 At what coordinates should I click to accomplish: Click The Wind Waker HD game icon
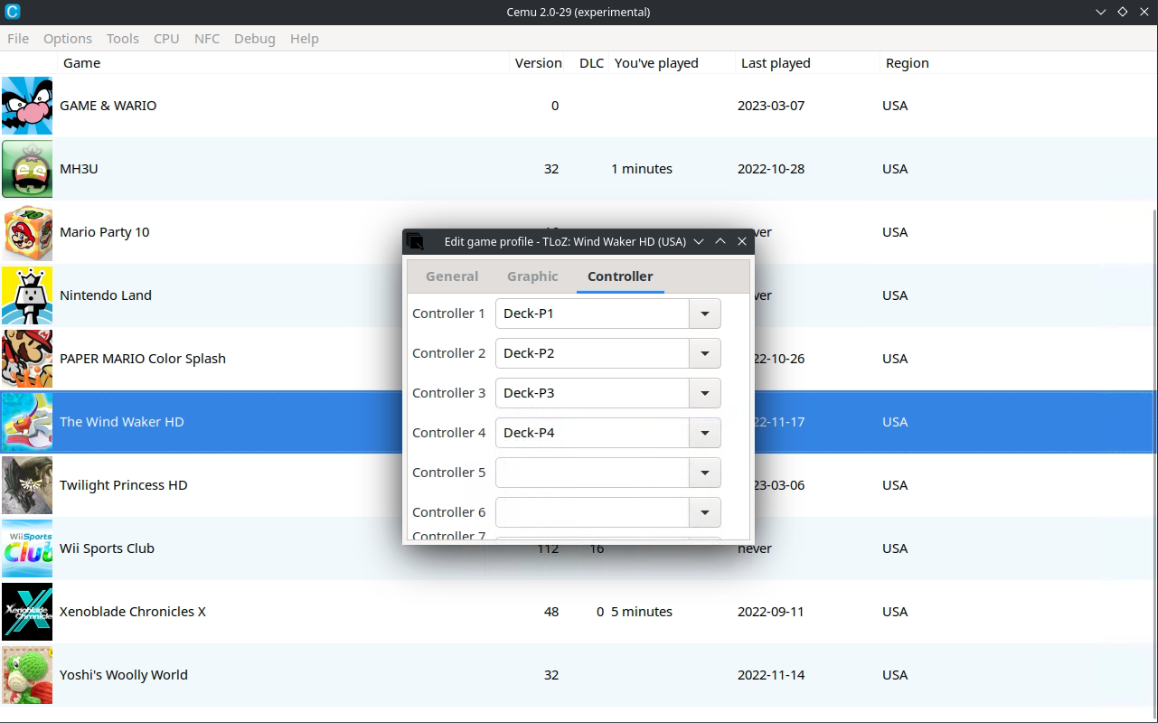coord(27,422)
